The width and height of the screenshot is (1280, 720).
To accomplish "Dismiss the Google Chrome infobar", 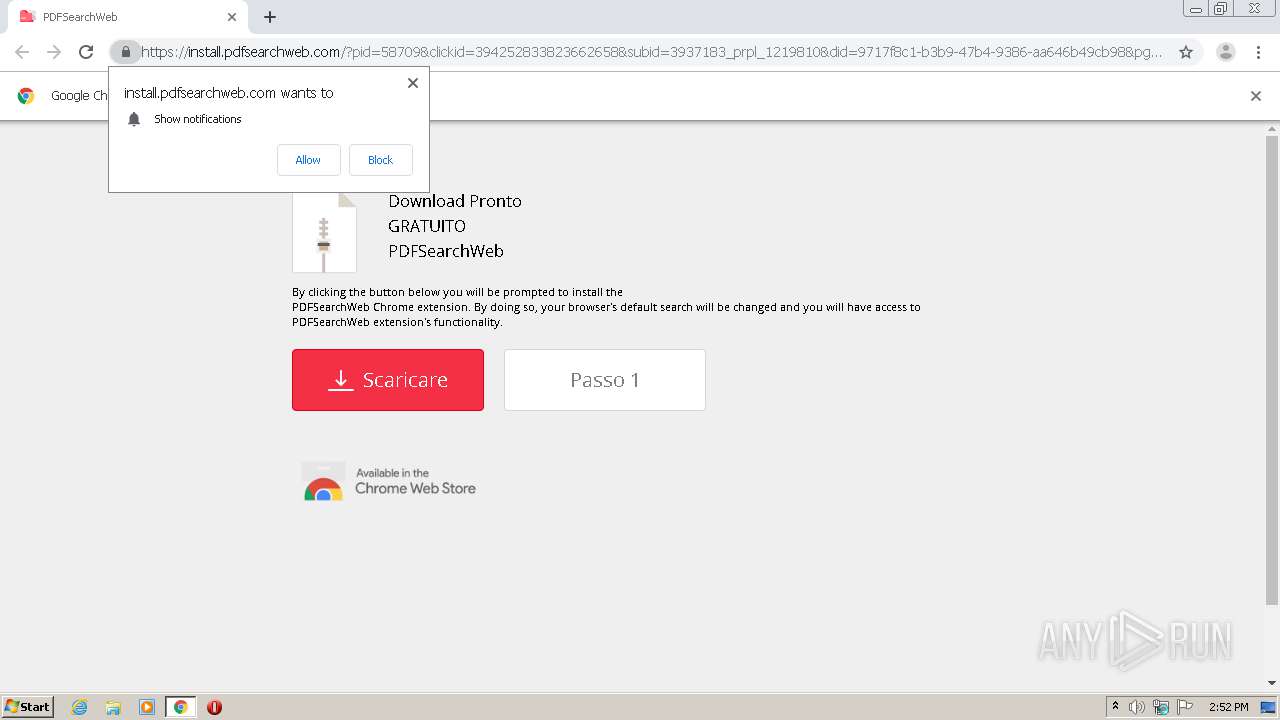I will pos(1256,96).
